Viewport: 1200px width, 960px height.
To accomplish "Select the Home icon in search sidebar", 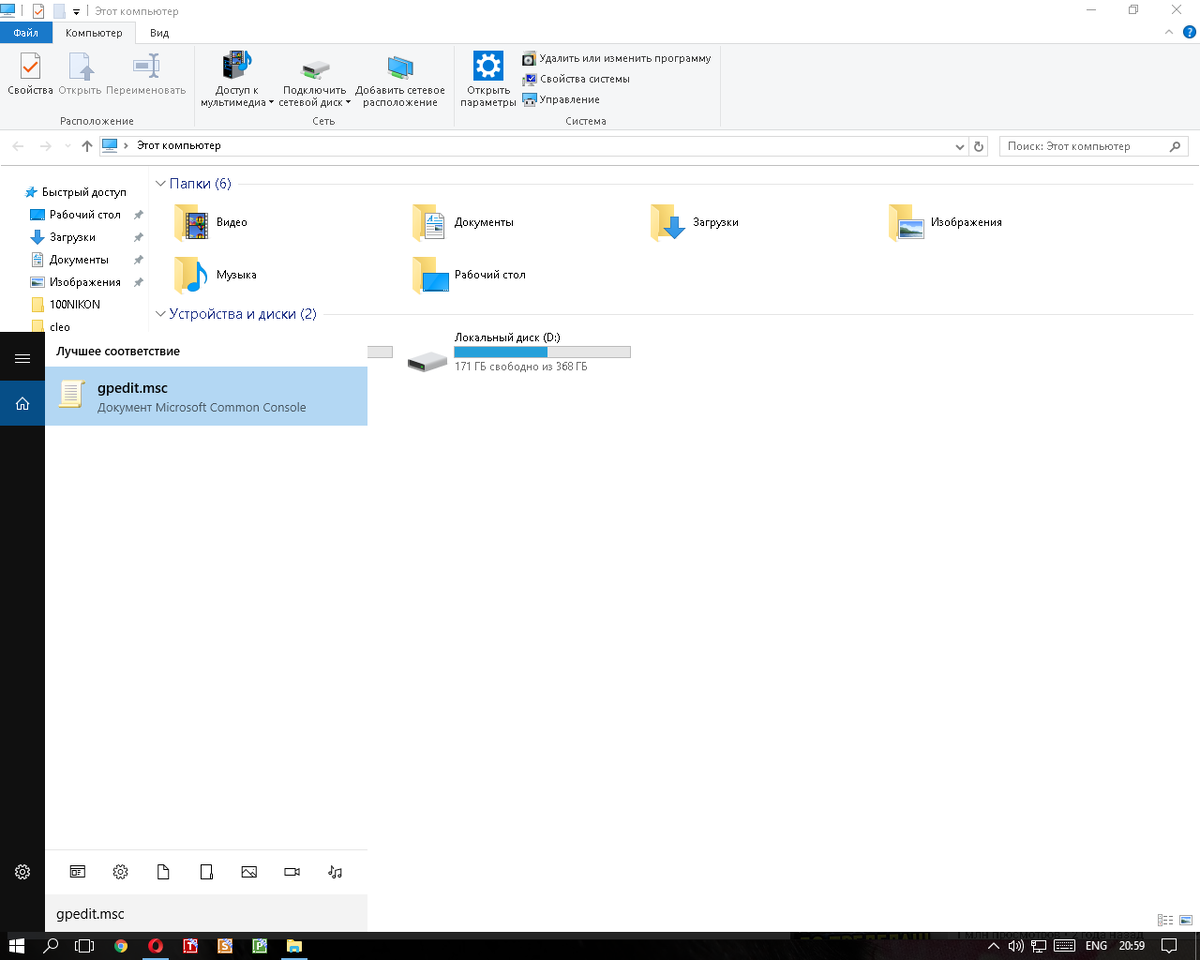I will [22, 404].
